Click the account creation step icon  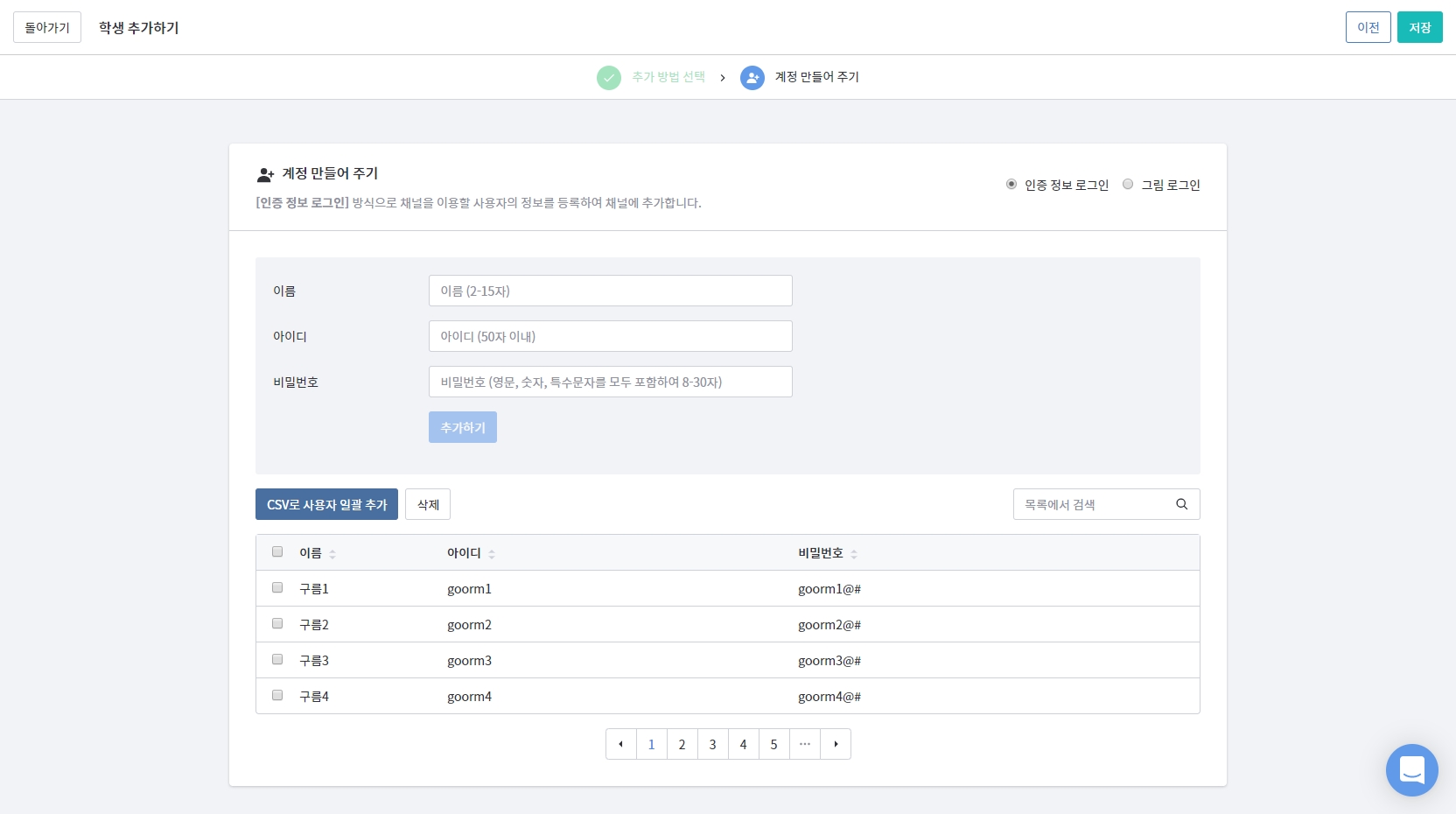click(752, 78)
